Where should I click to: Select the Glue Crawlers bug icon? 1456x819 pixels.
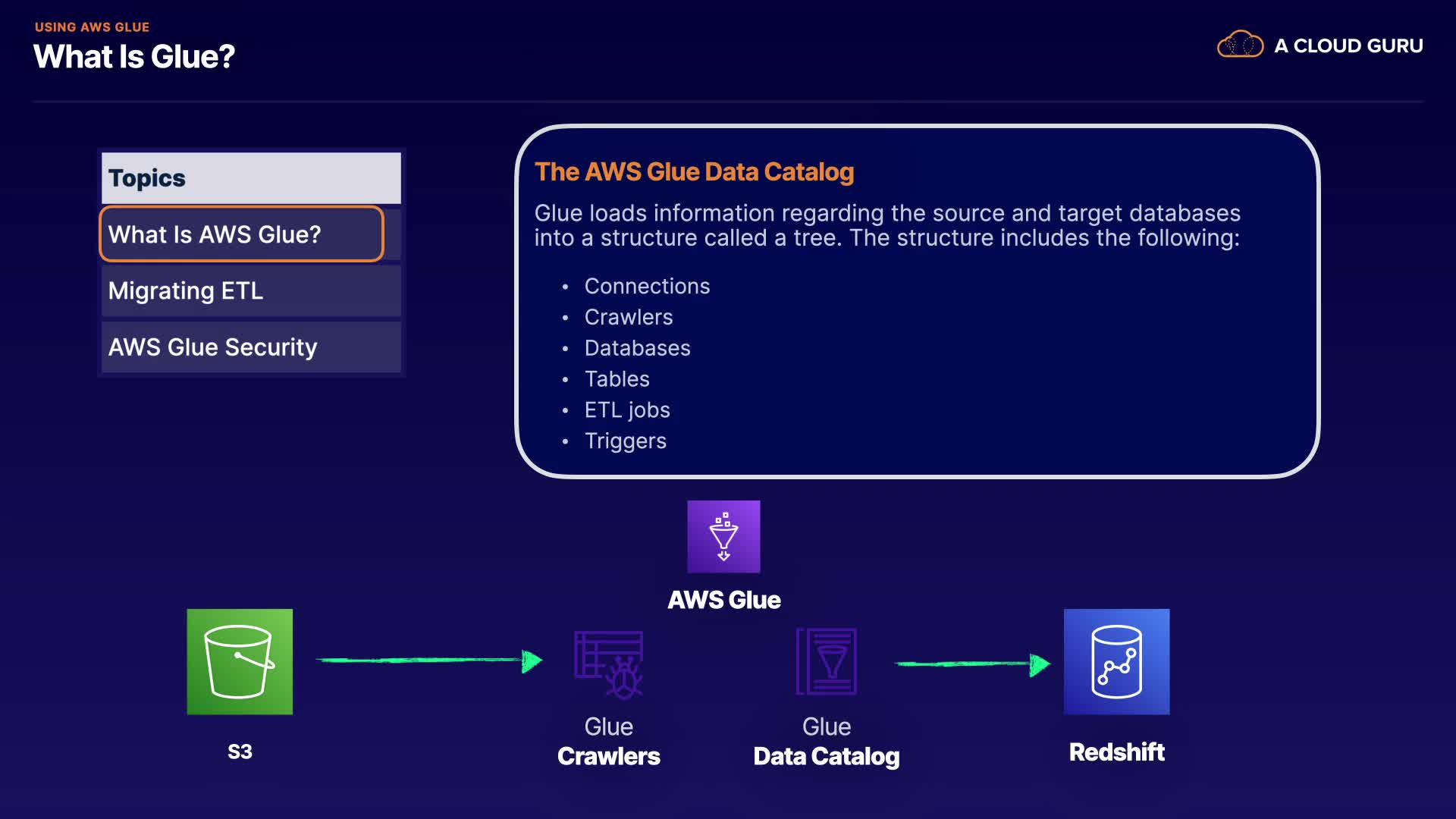click(x=609, y=664)
